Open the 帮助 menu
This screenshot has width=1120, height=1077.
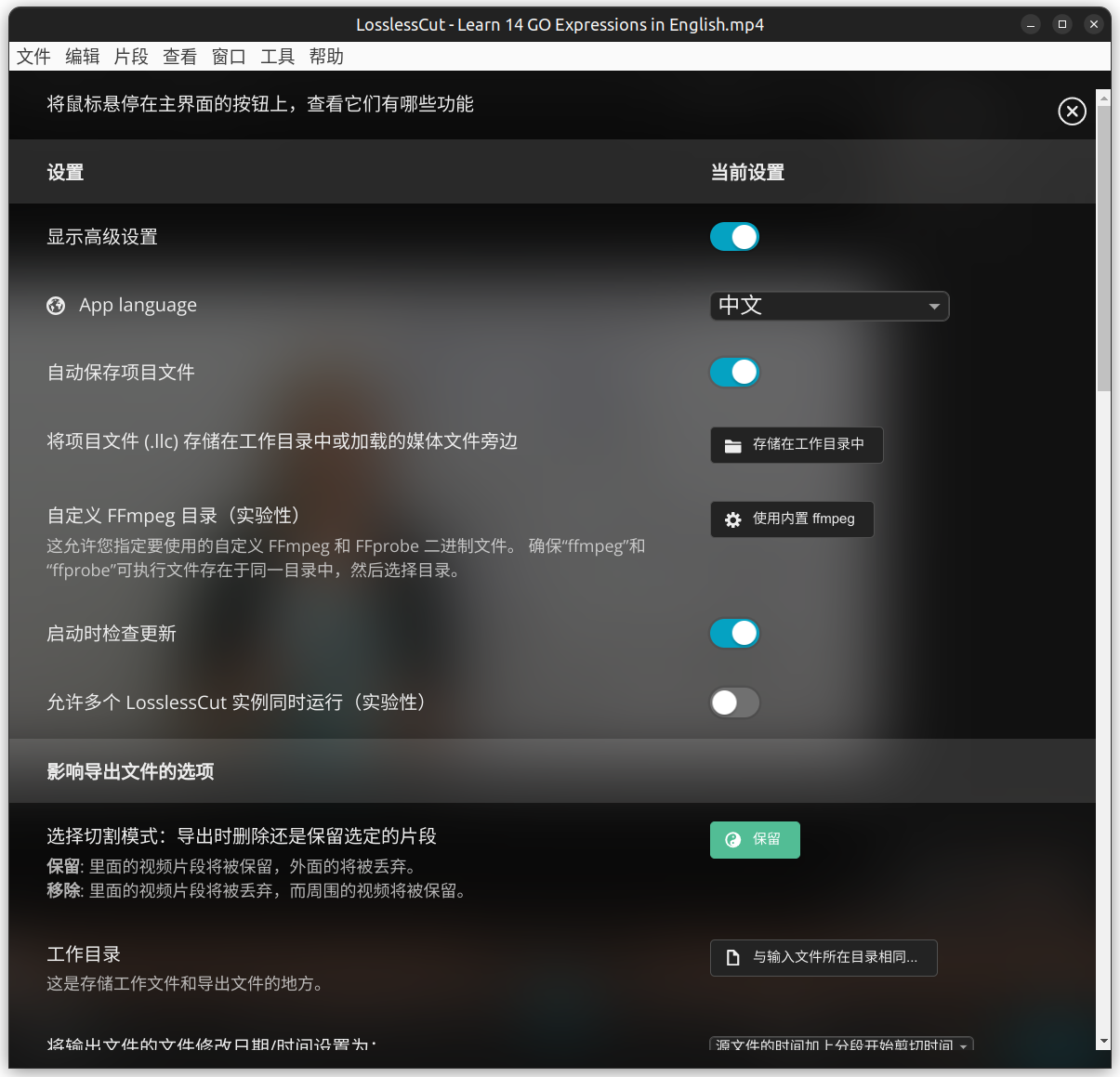pyautogui.click(x=326, y=57)
